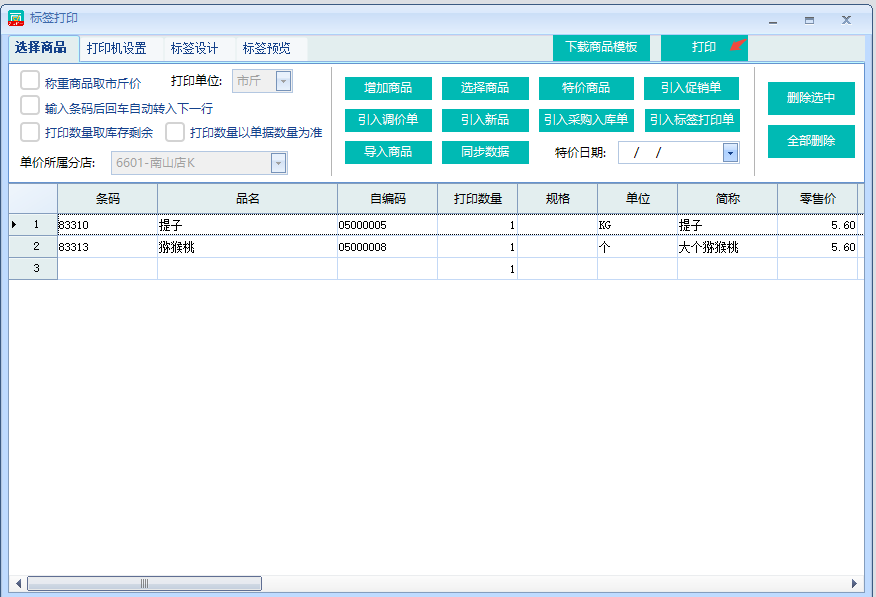
Task: Click the 特价商品 button
Action: pos(586,88)
